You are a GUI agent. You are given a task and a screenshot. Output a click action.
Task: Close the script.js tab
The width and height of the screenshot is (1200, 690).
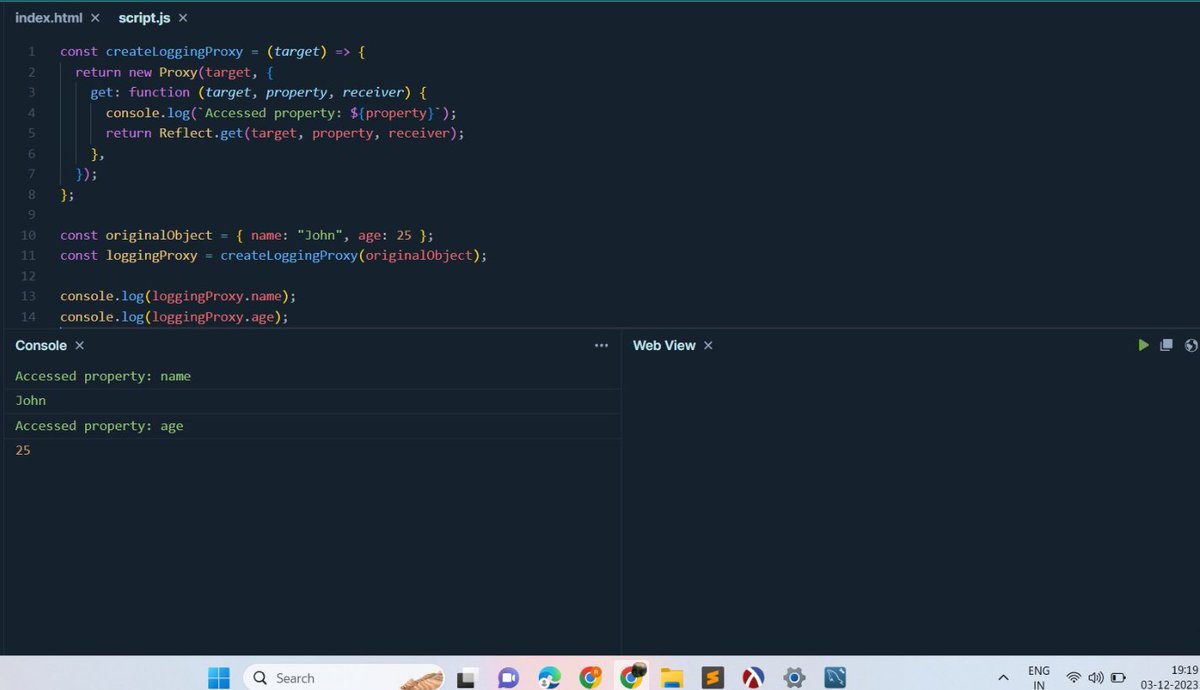[183, 18]
